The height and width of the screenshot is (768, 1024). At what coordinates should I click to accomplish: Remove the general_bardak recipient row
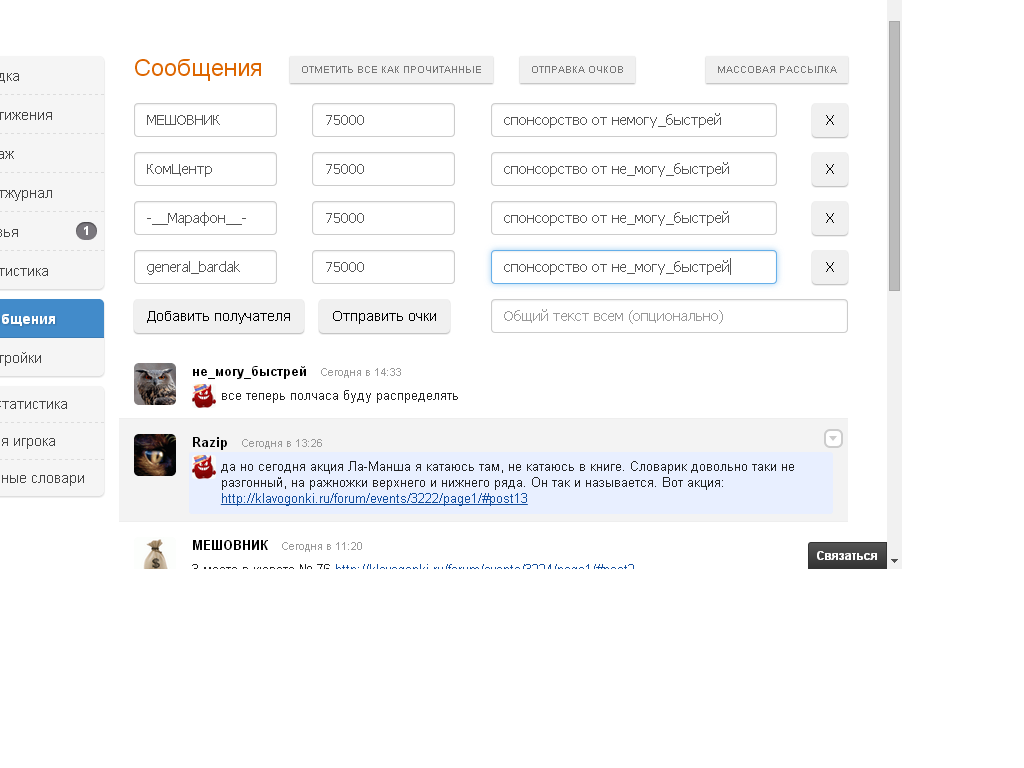point(829,267)
